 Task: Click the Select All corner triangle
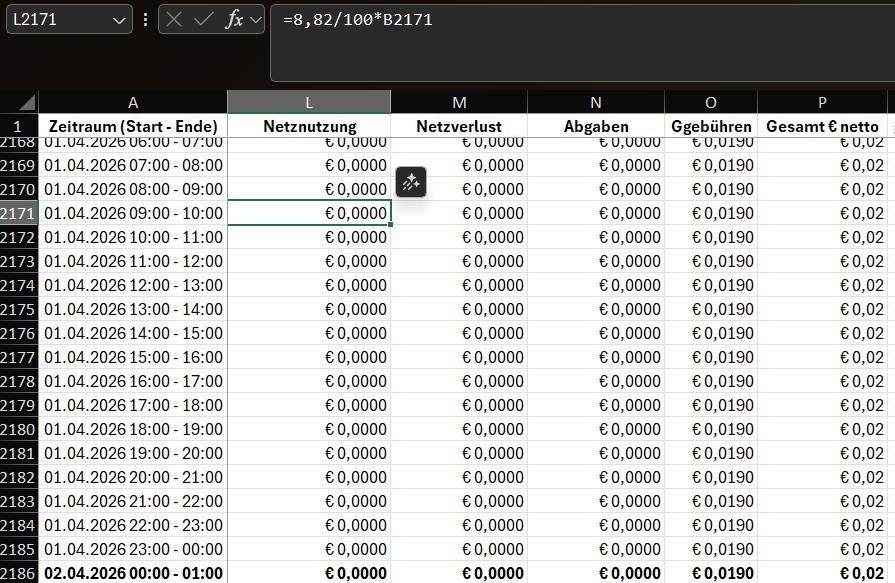click(x=26, y=103)
